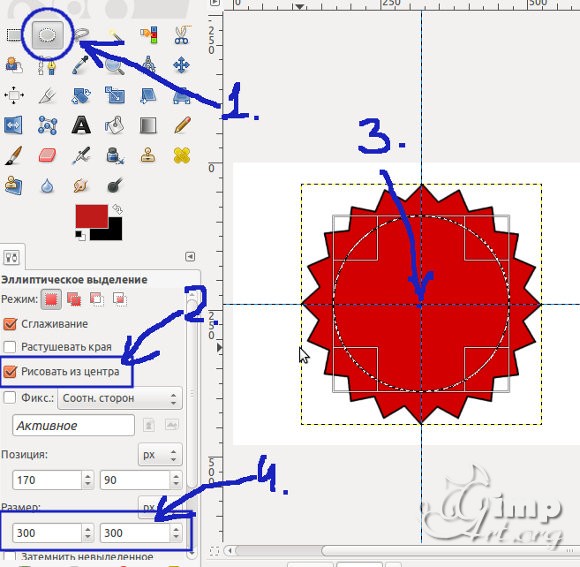This screenshot has height=567, width=580.
Task: Open the Позиция units px dropdown
Action: coord(160,455)
